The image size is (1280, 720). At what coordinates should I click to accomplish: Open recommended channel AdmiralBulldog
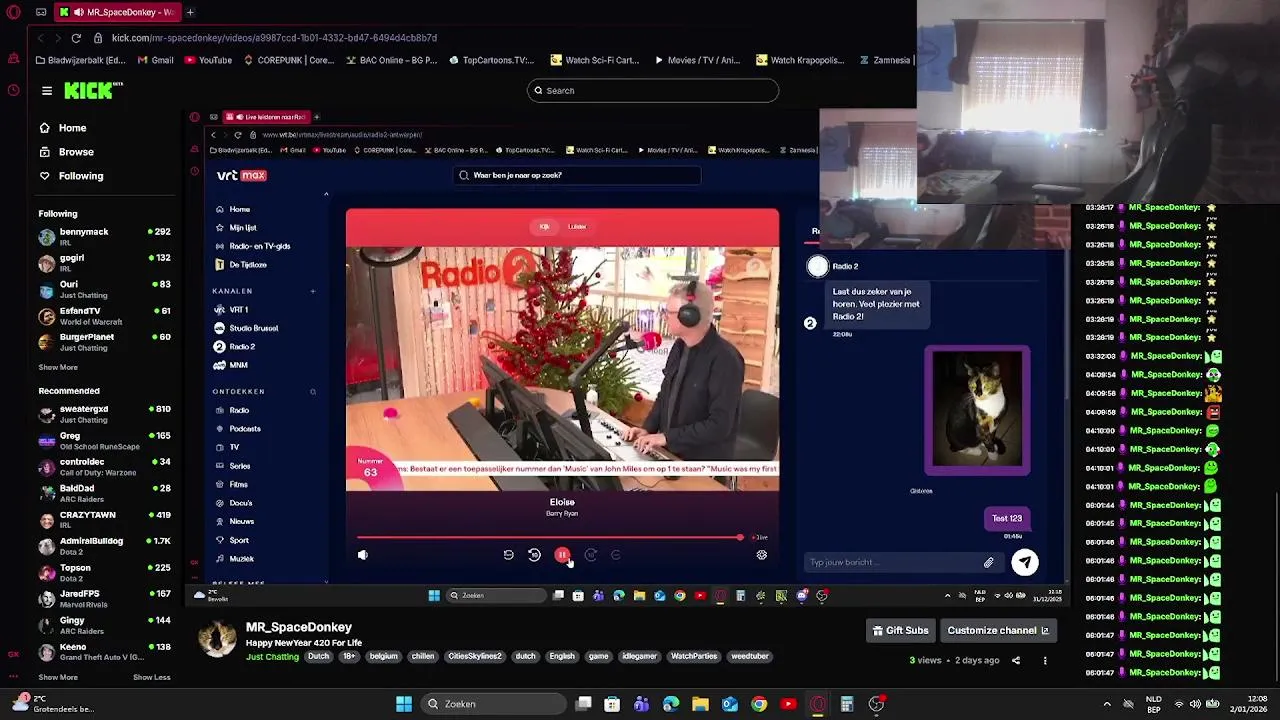point(104,546)
